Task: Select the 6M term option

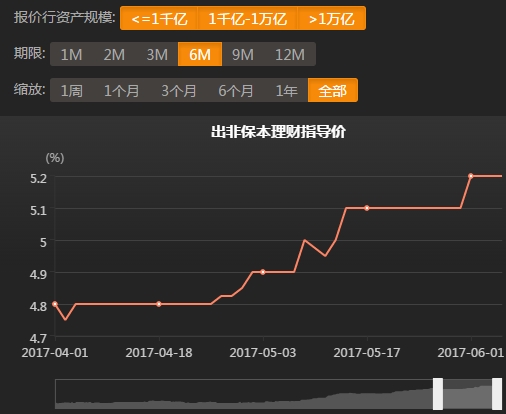Action: [x=200, y=54]
